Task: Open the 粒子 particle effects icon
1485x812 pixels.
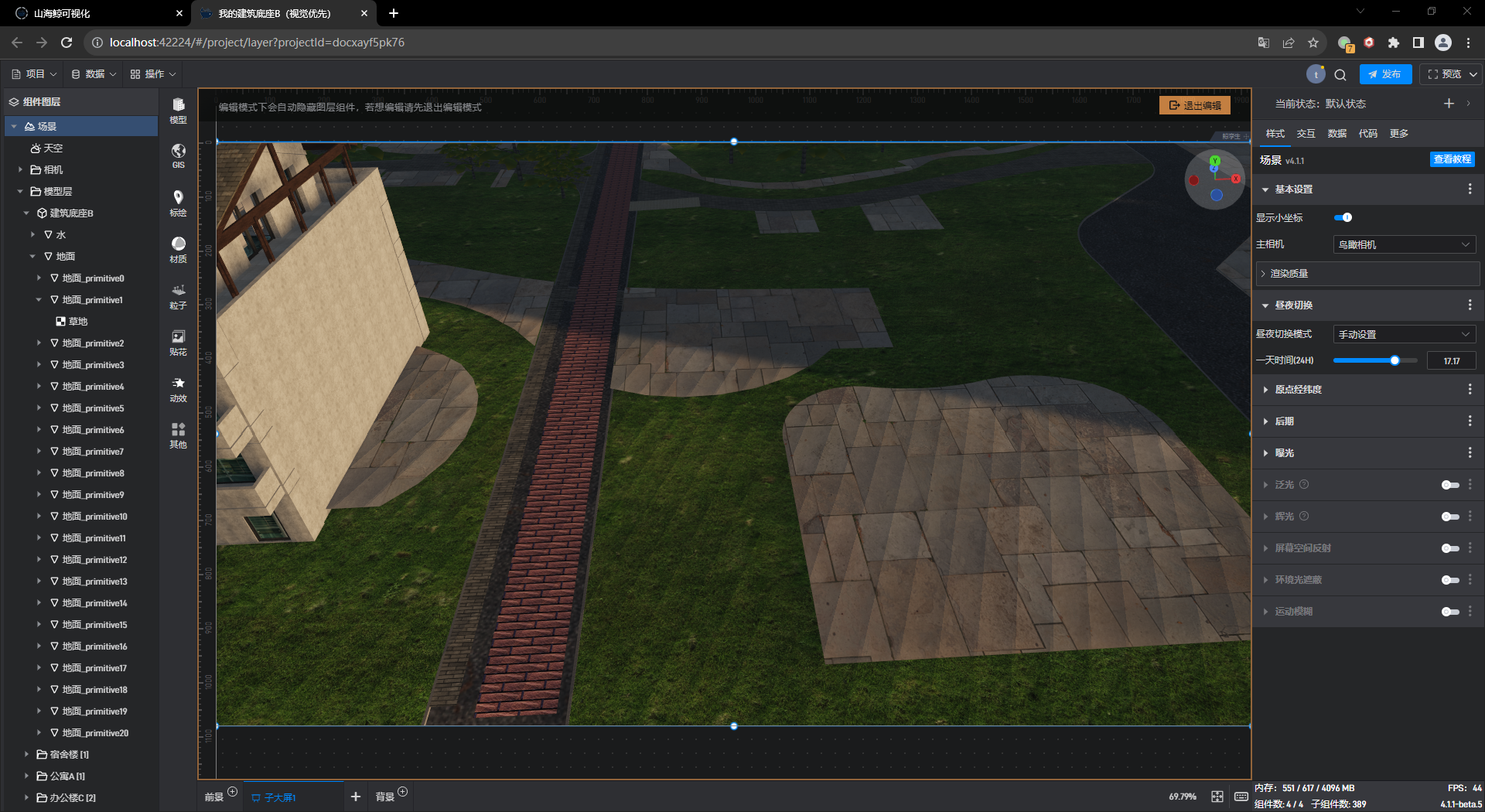Action: tap(178, 295)
